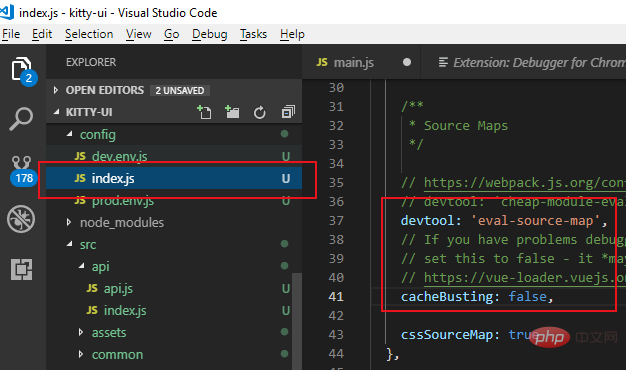Image resolution: width=628 pixels, height=370 pixels.
Task: Expand the OPEN EDITORS section
Action: click(x=56, y=90)
